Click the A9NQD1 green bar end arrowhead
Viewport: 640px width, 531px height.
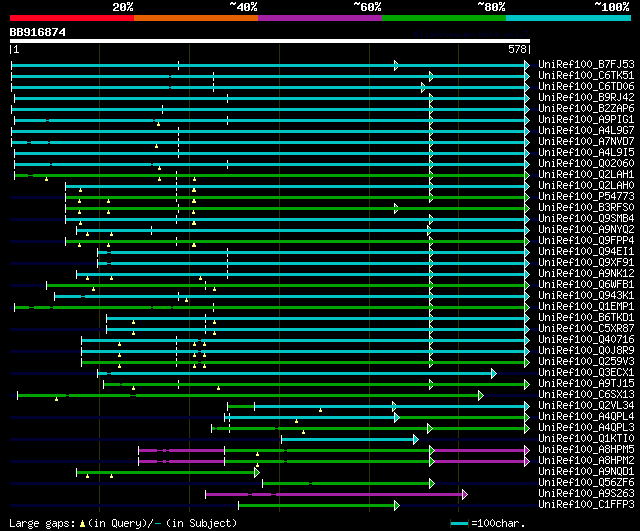tap(257, 473)
